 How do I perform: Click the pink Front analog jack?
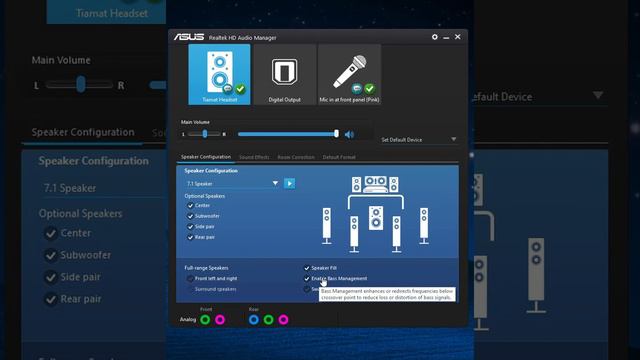coord(220,320)
